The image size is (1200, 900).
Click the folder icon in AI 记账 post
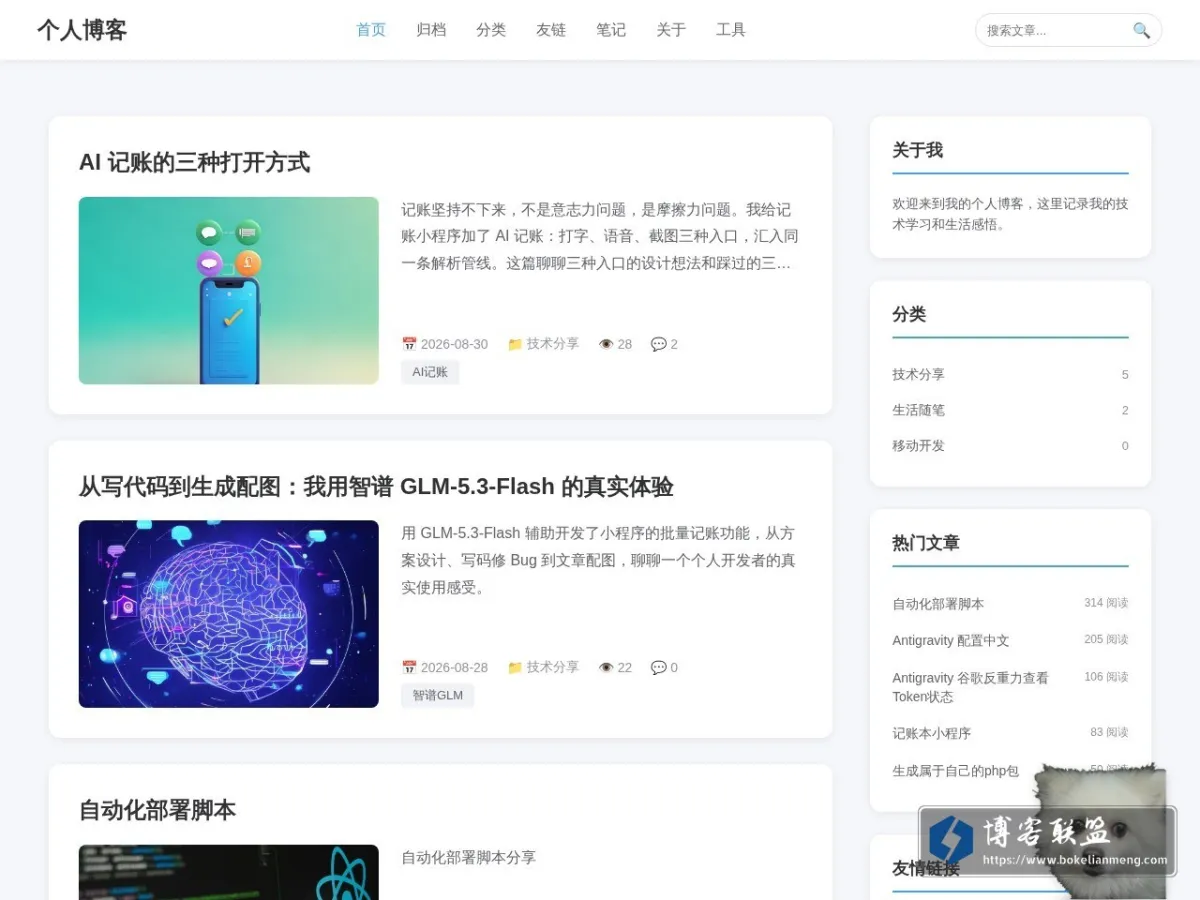tap(515, 344)
